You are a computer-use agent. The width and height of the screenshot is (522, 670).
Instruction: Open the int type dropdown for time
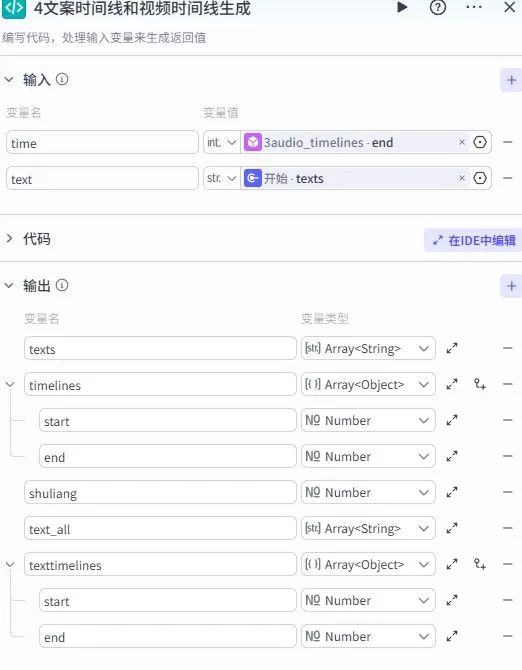[x=222, y=142]
